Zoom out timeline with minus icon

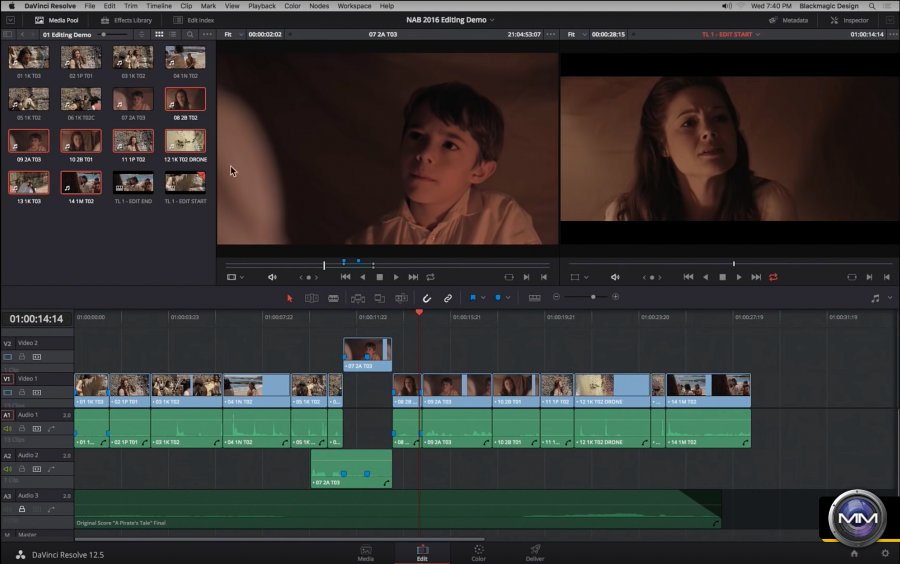click(x=556, y=297)
